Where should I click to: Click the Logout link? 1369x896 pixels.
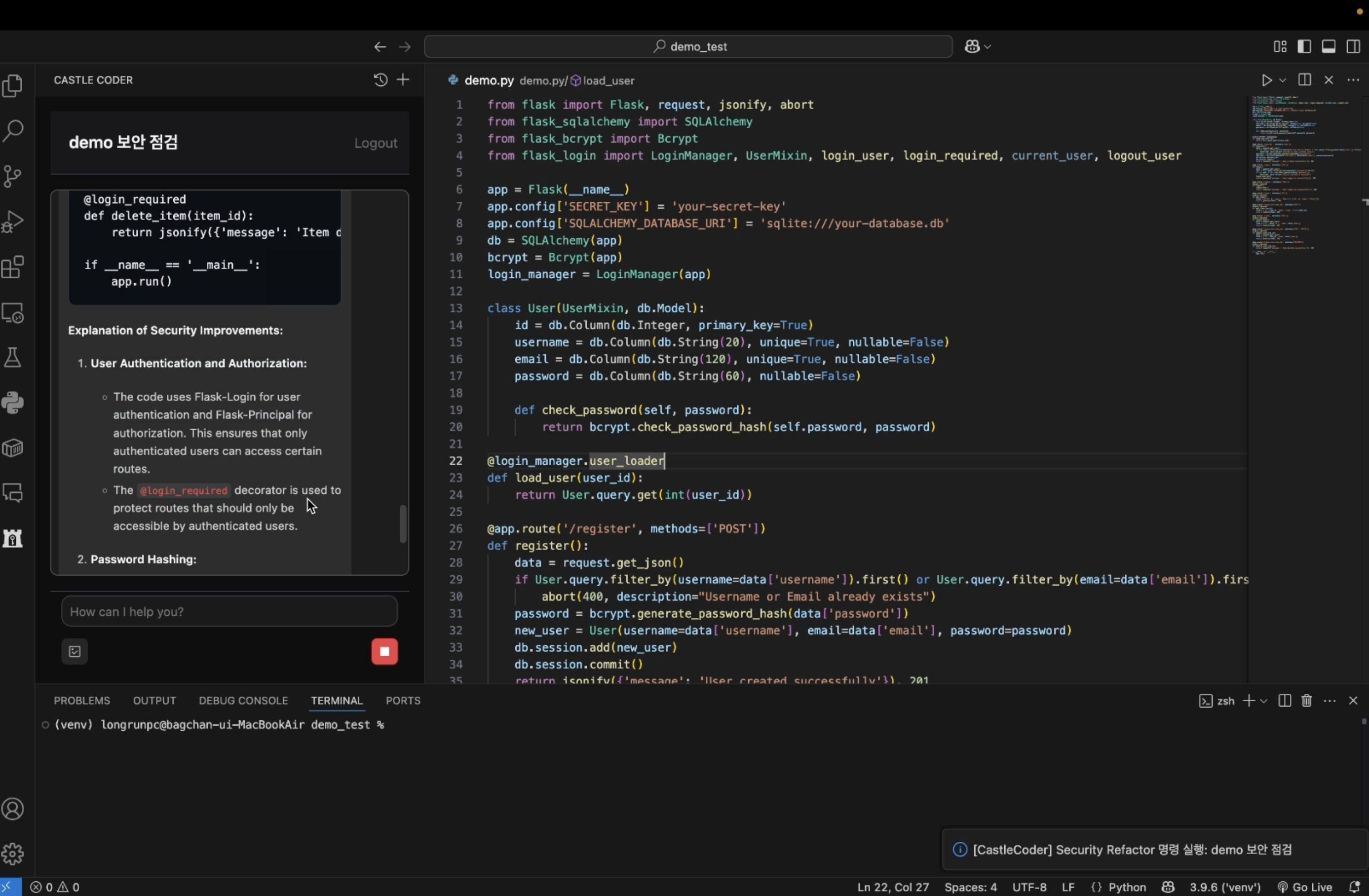point(376,143)
